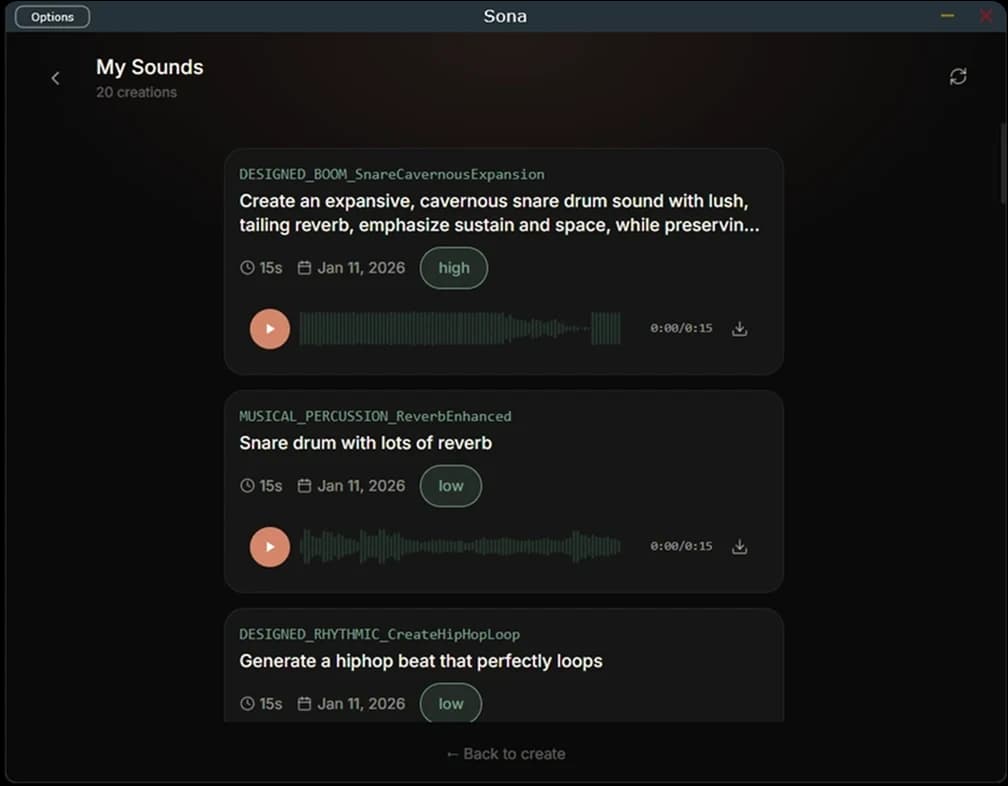This screenshot has width=1008, height=786.
Task: Click the 15s duration on SnareCavernousExpansion card
Action: point(262,268)
